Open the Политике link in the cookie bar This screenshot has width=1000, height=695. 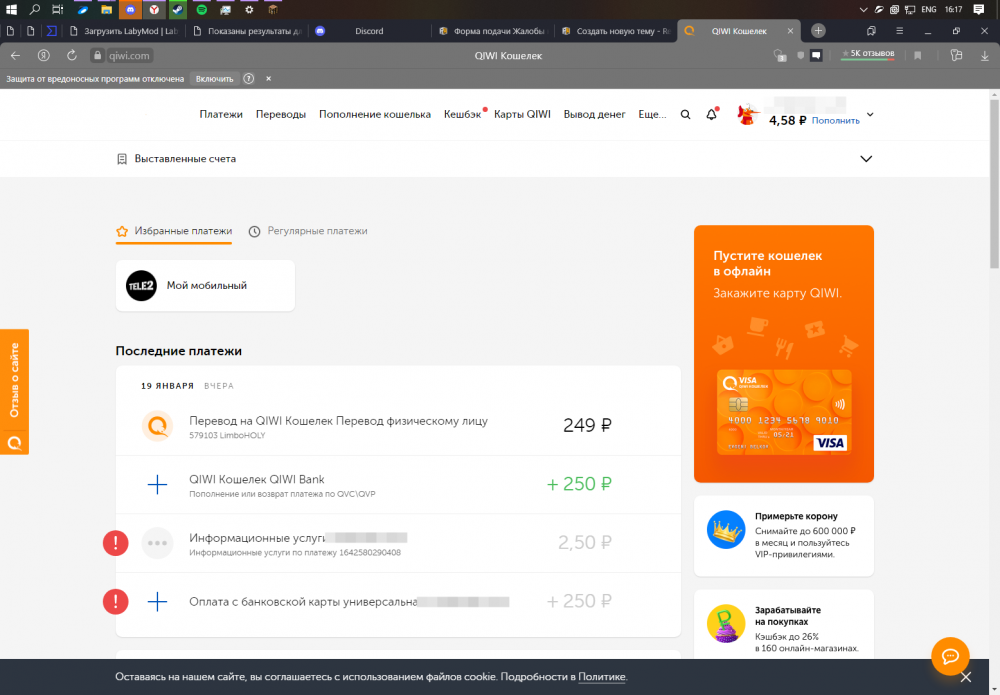(x=601, y=677)
